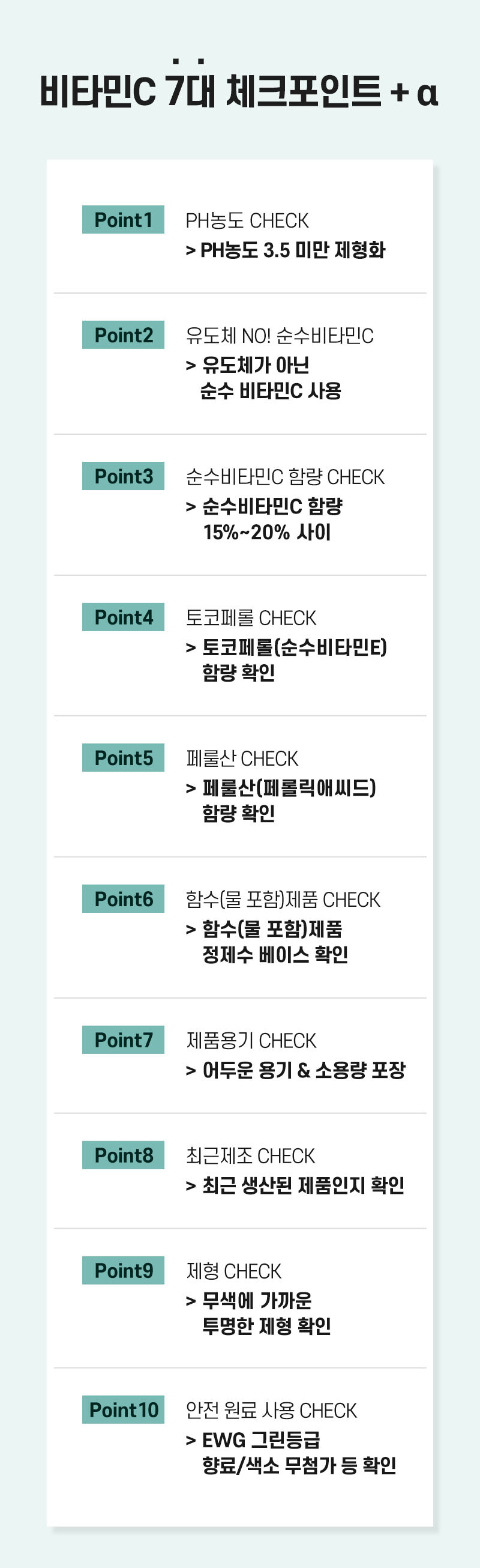Click the heading PH농도 CHECK
Image resolution: width=480 pixels, height=1568 pixels.
(247, 220)
